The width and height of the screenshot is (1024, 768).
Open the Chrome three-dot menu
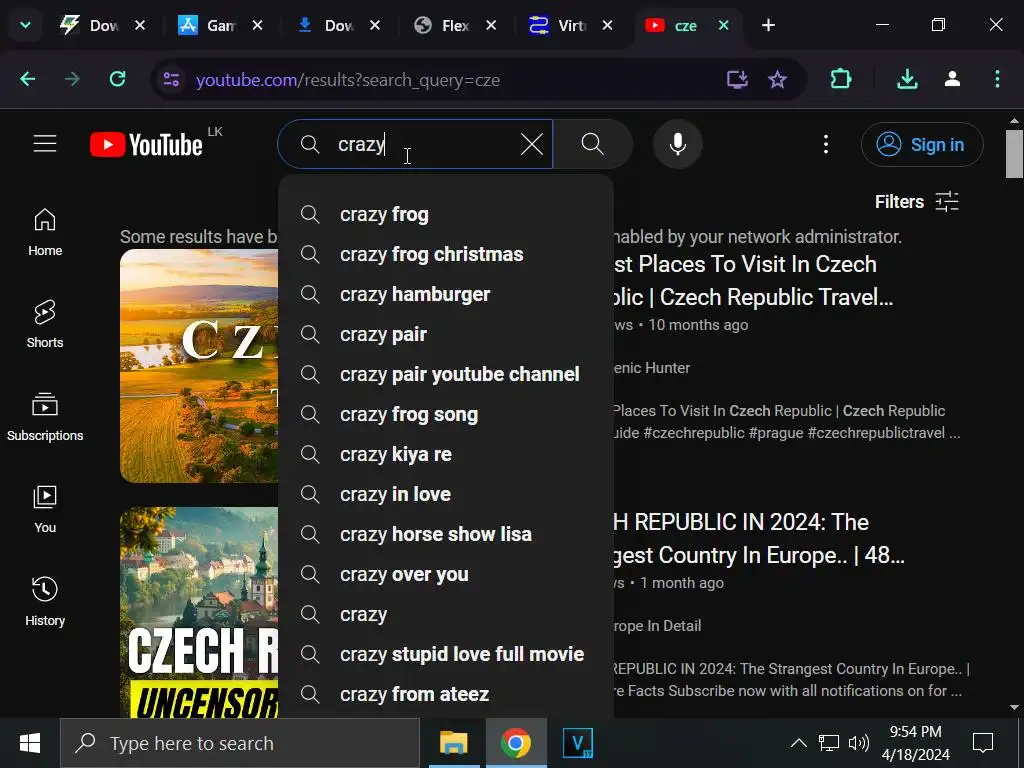997,80
